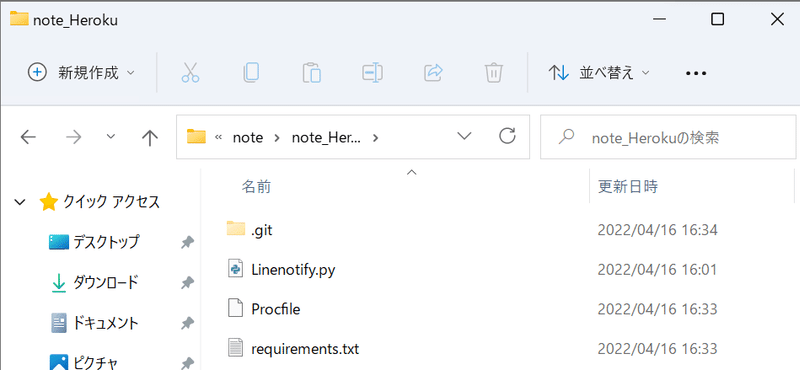
Task: Navigate back with the left arrow
Action: [28, 137]
